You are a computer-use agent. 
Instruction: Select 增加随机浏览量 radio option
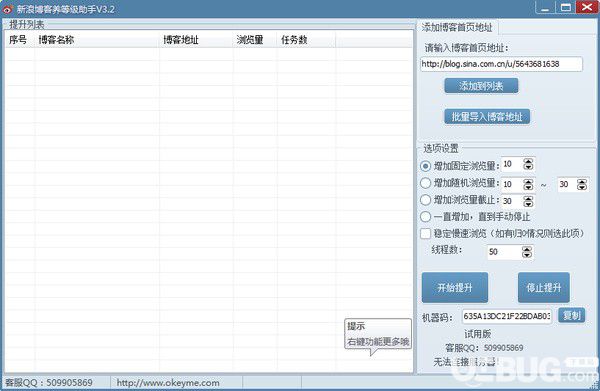pos(426,183)
